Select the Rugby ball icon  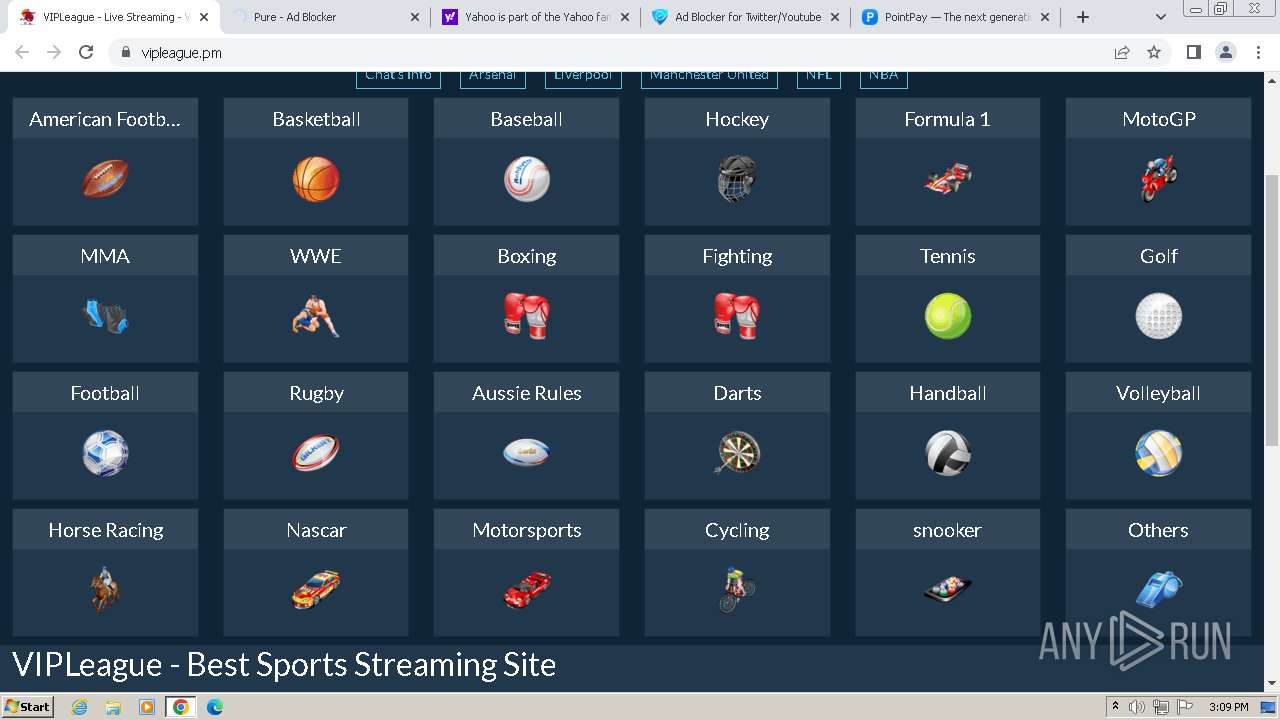pyautogui.click(x=316, y=454)
